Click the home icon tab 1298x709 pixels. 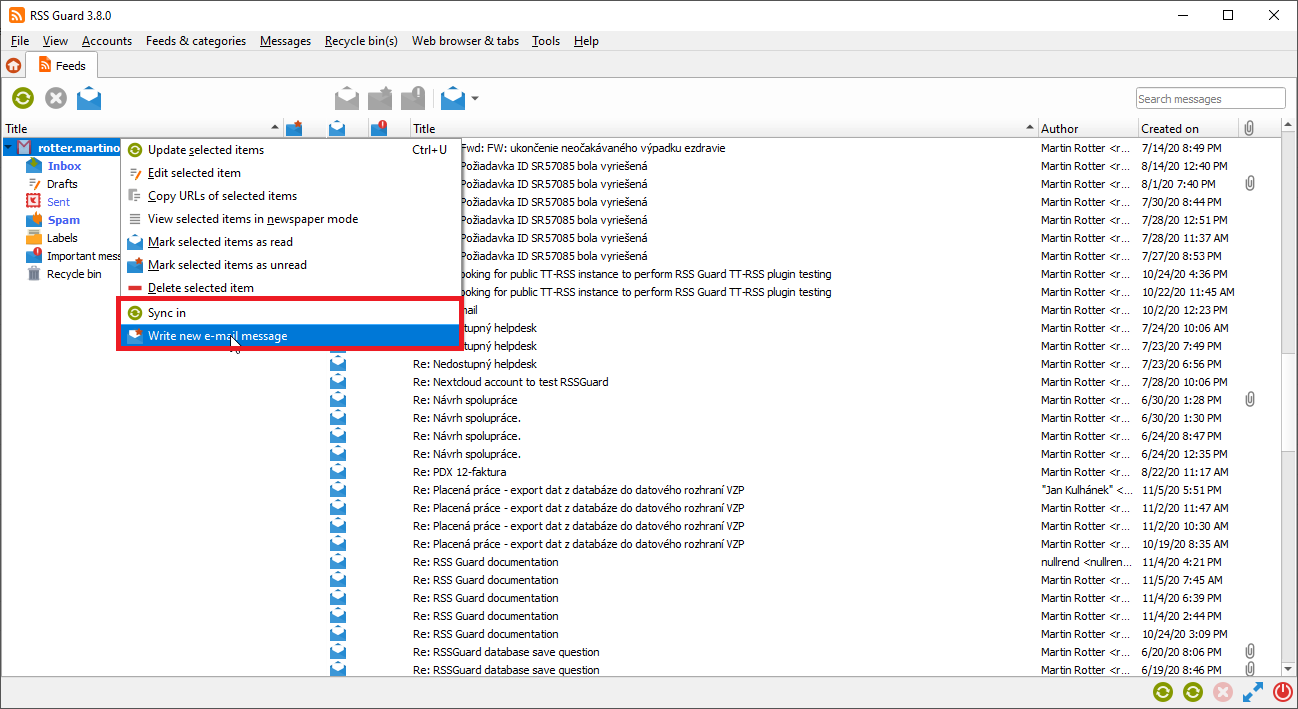(13, 66)
